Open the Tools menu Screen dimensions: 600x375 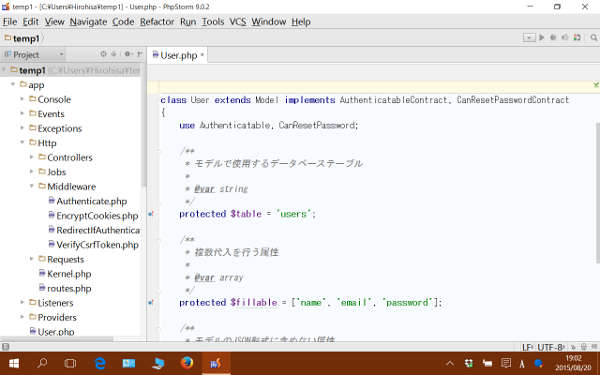[x=213, y=22]
